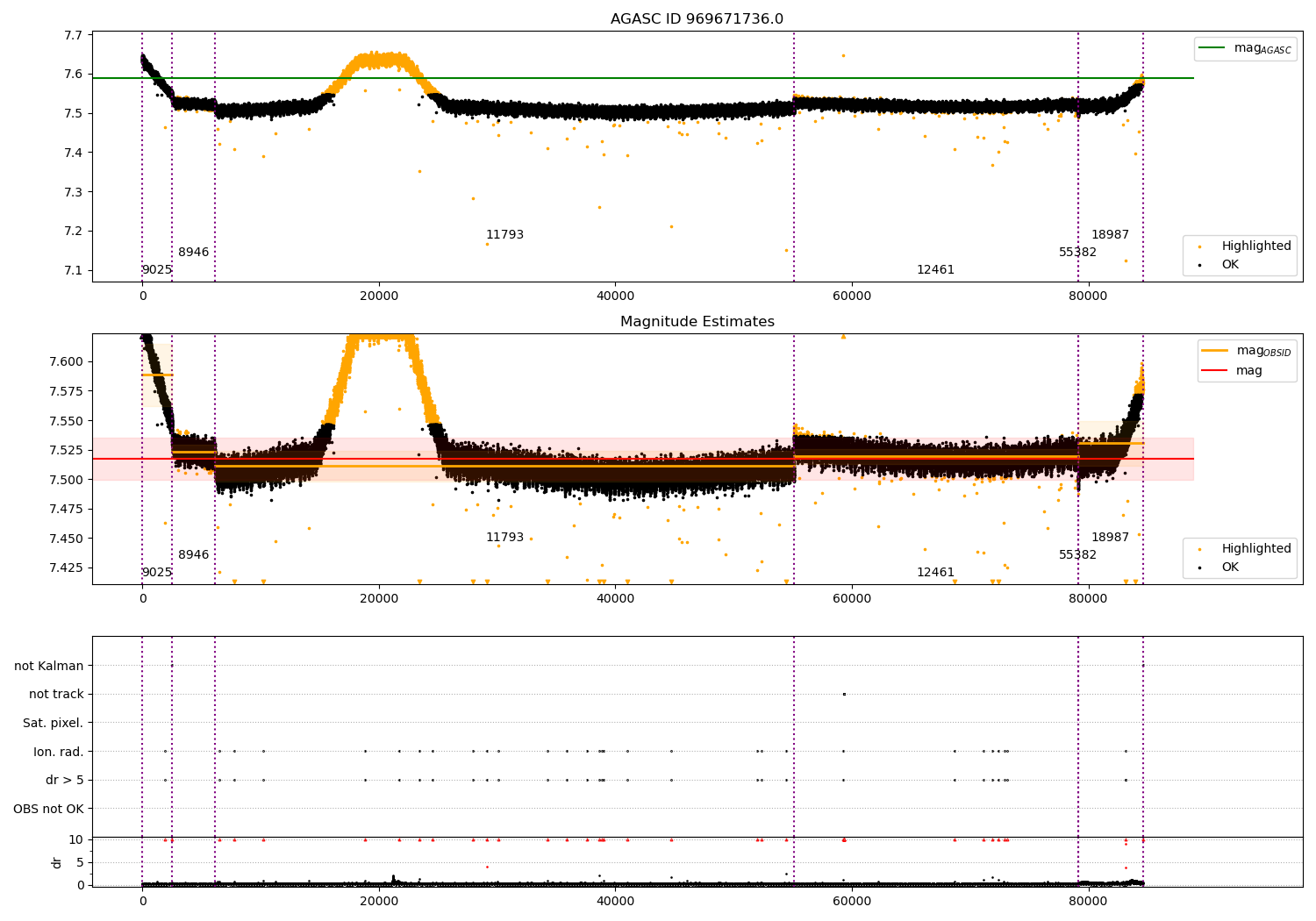Click obsid label 11793 in Magnitude Estimates plot

(504, 537)
